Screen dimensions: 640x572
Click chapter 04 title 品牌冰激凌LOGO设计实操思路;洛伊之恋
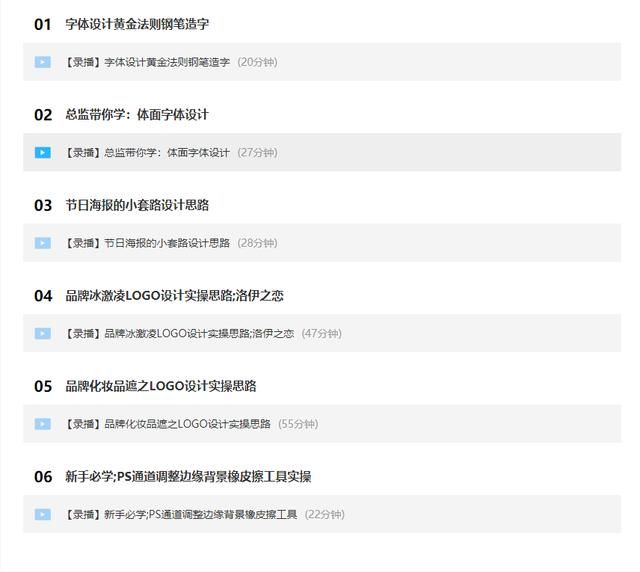(x=175, y=296)
